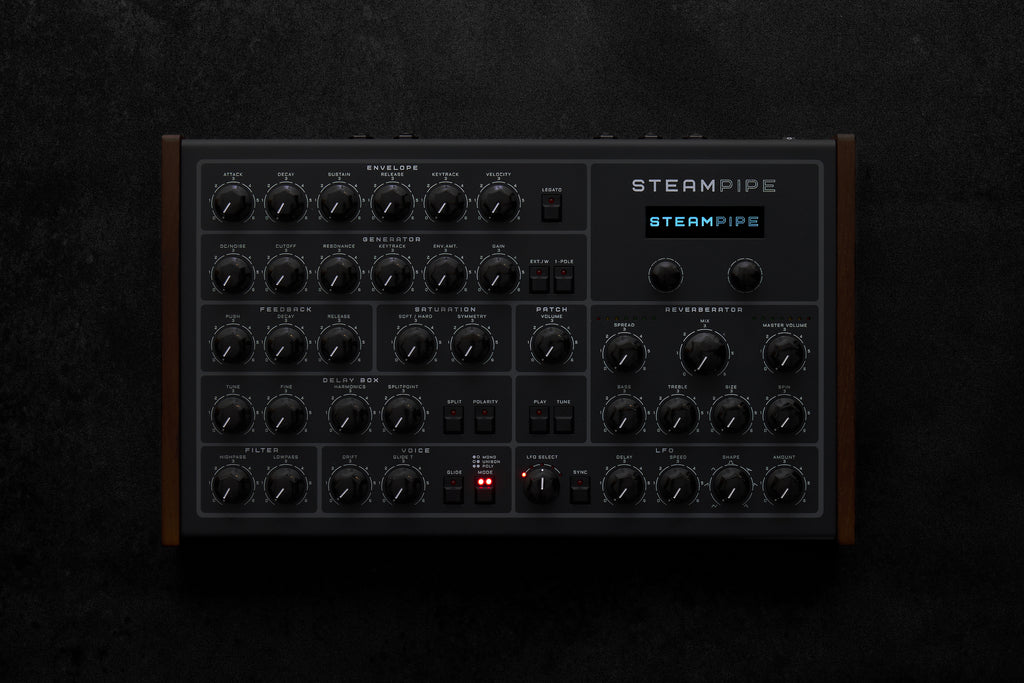Toggle the Polarity switch
The image size is (1024, 683).
coord(485,420)
